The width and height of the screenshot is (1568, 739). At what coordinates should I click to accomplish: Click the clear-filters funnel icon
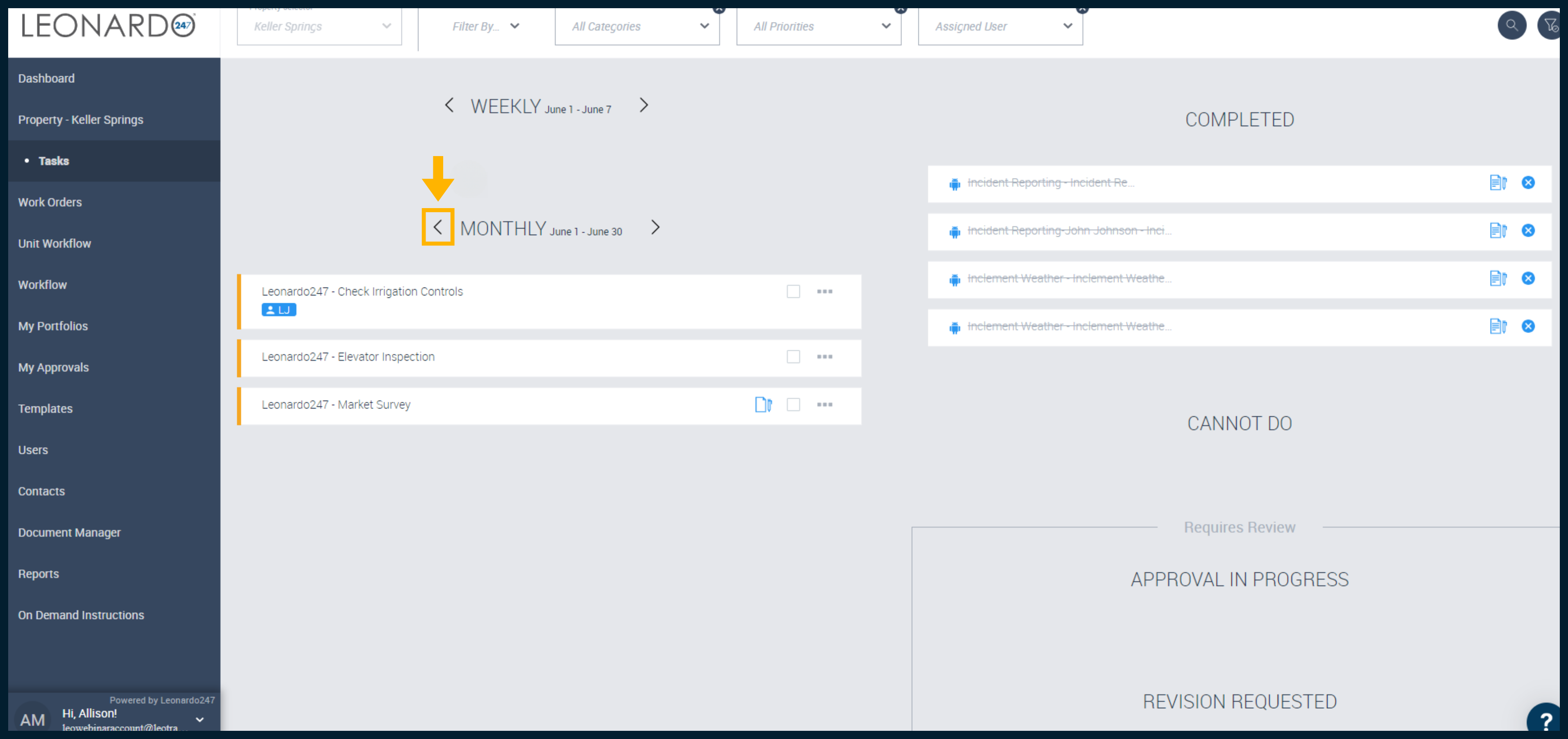[x=1550, y=25]
